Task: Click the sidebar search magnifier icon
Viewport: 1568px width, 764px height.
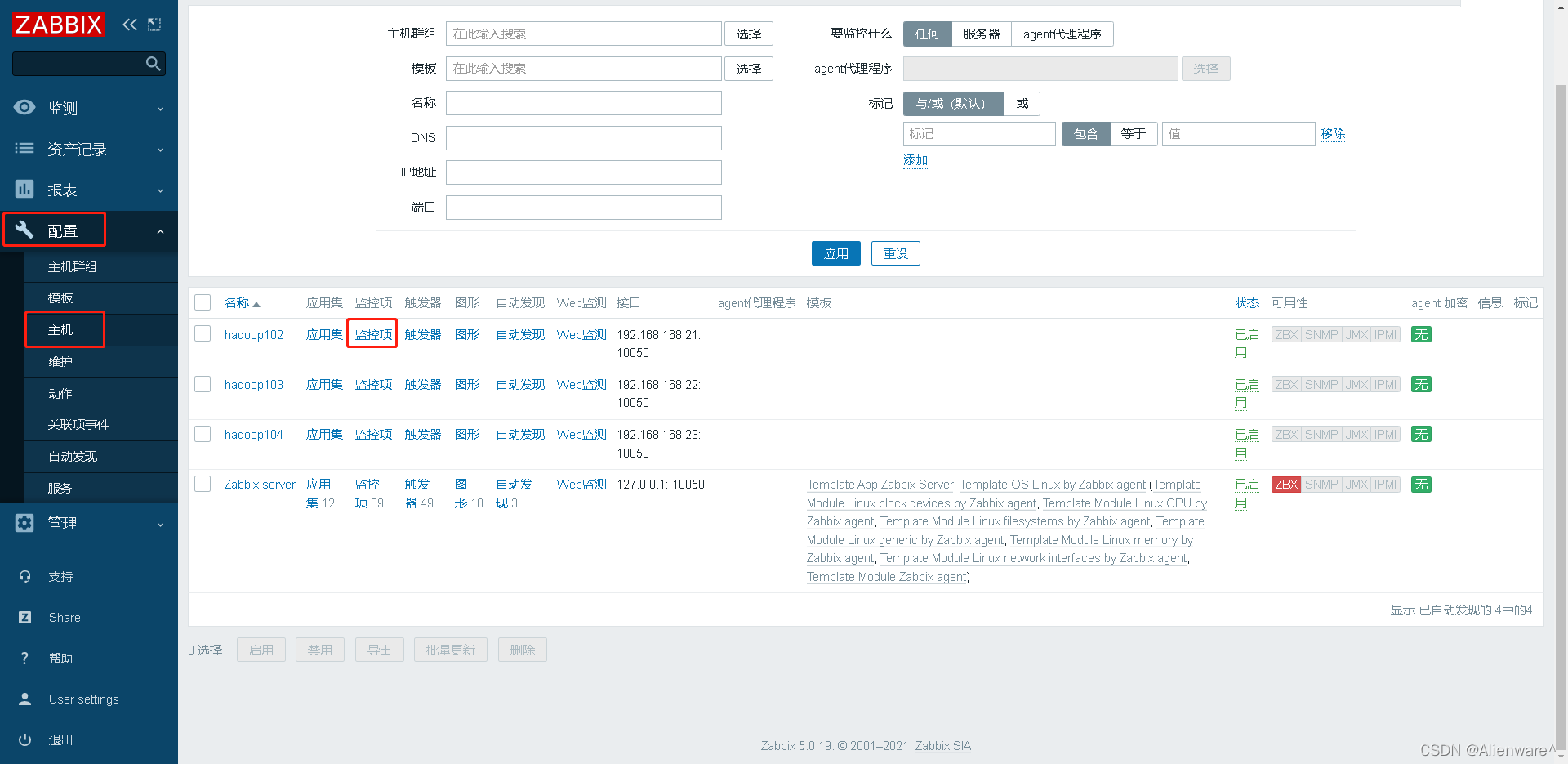Action: 153,64
